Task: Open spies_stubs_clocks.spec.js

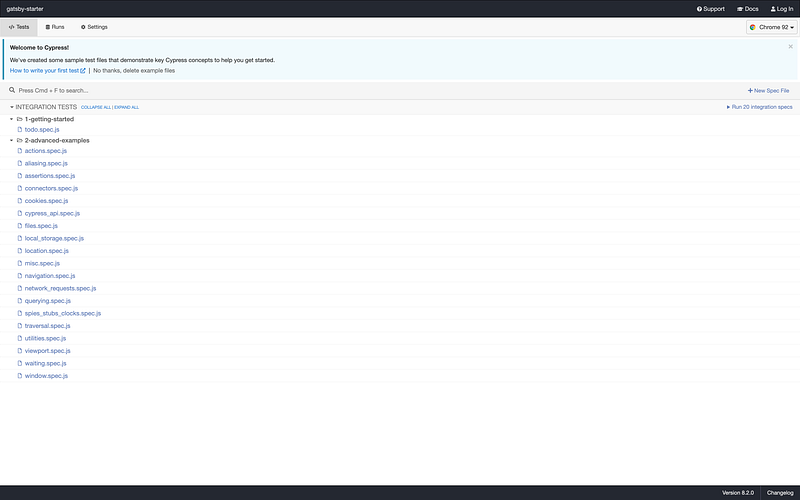Action: coord(63,313)
